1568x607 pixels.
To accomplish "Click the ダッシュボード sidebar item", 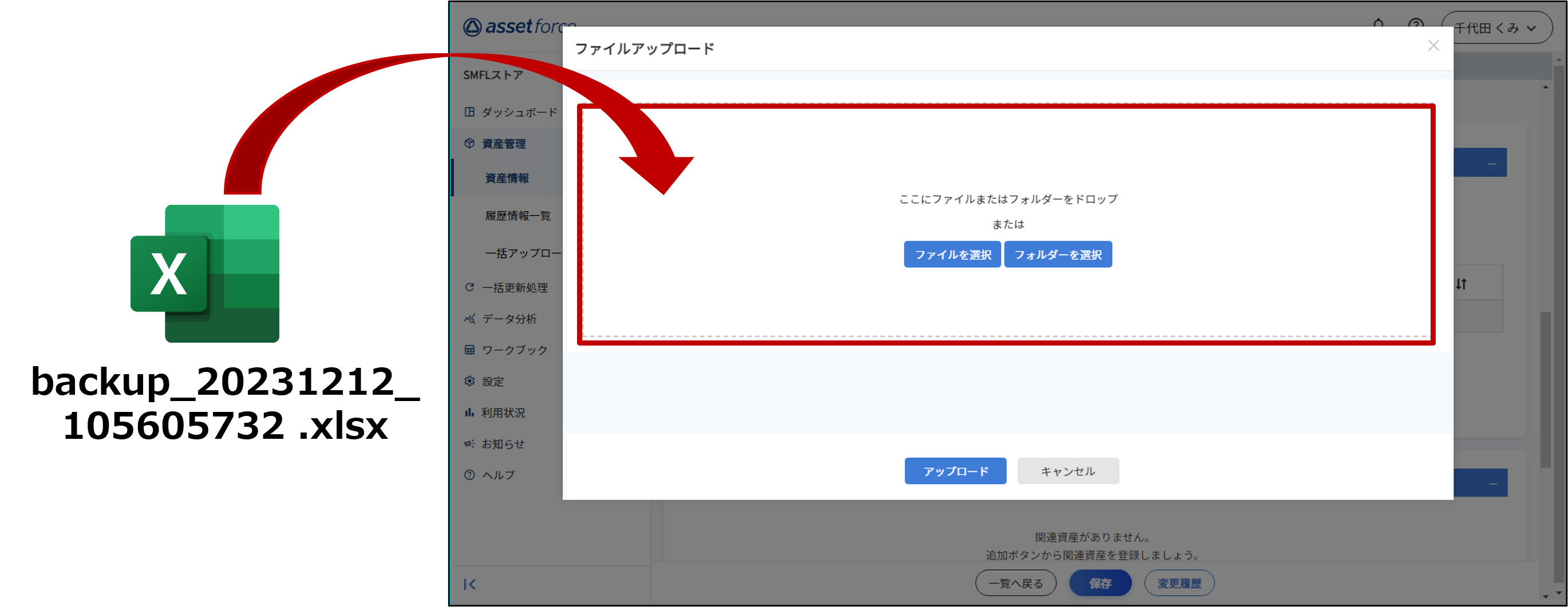I will (519, 112).
